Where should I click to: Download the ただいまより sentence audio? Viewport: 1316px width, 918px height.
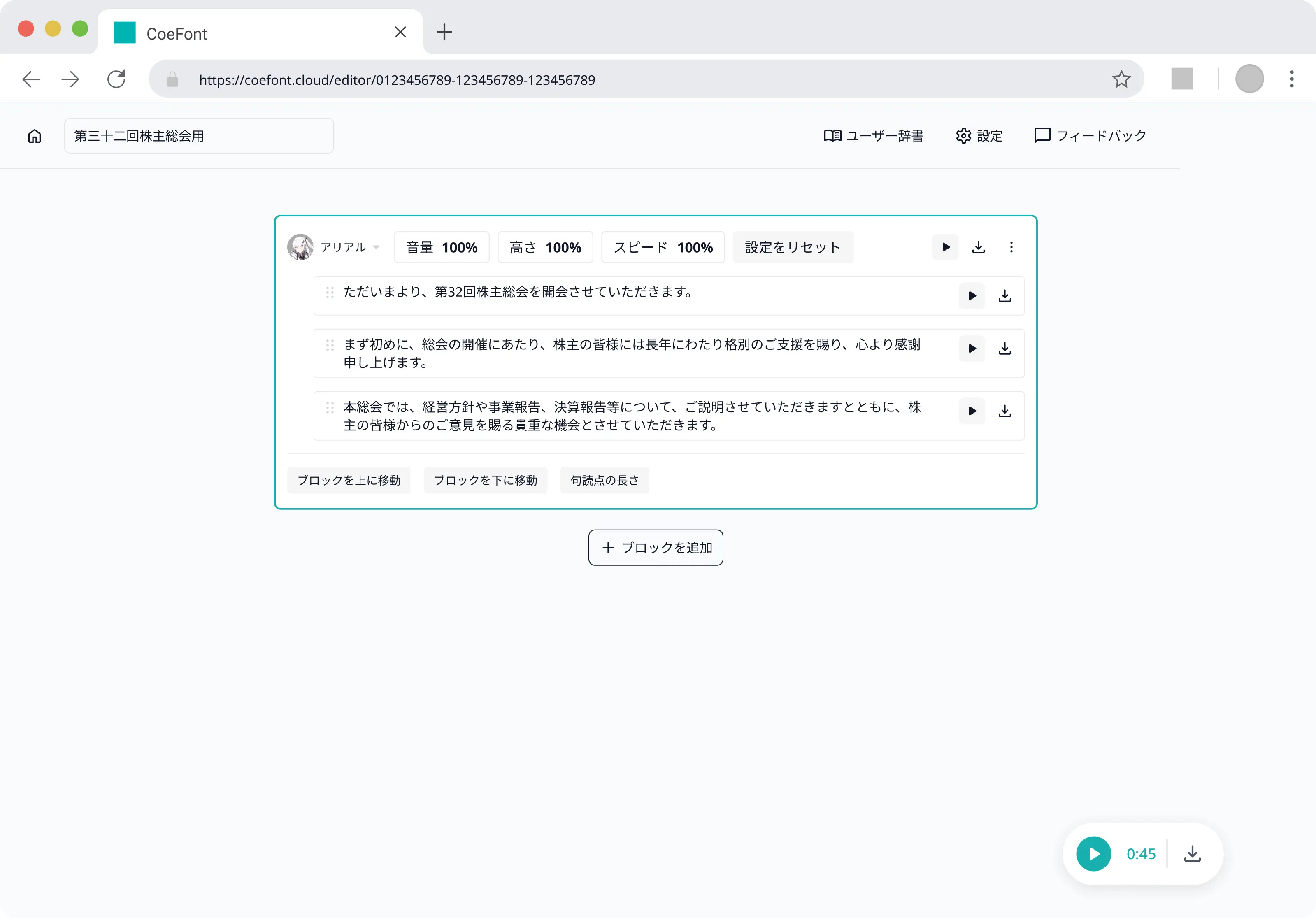point(1005,296)
